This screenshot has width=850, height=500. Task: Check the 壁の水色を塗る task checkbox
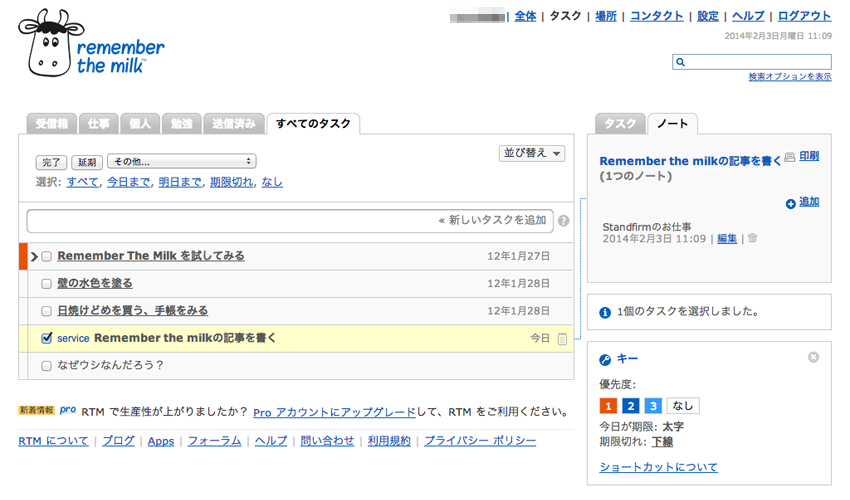click(47, 284)
